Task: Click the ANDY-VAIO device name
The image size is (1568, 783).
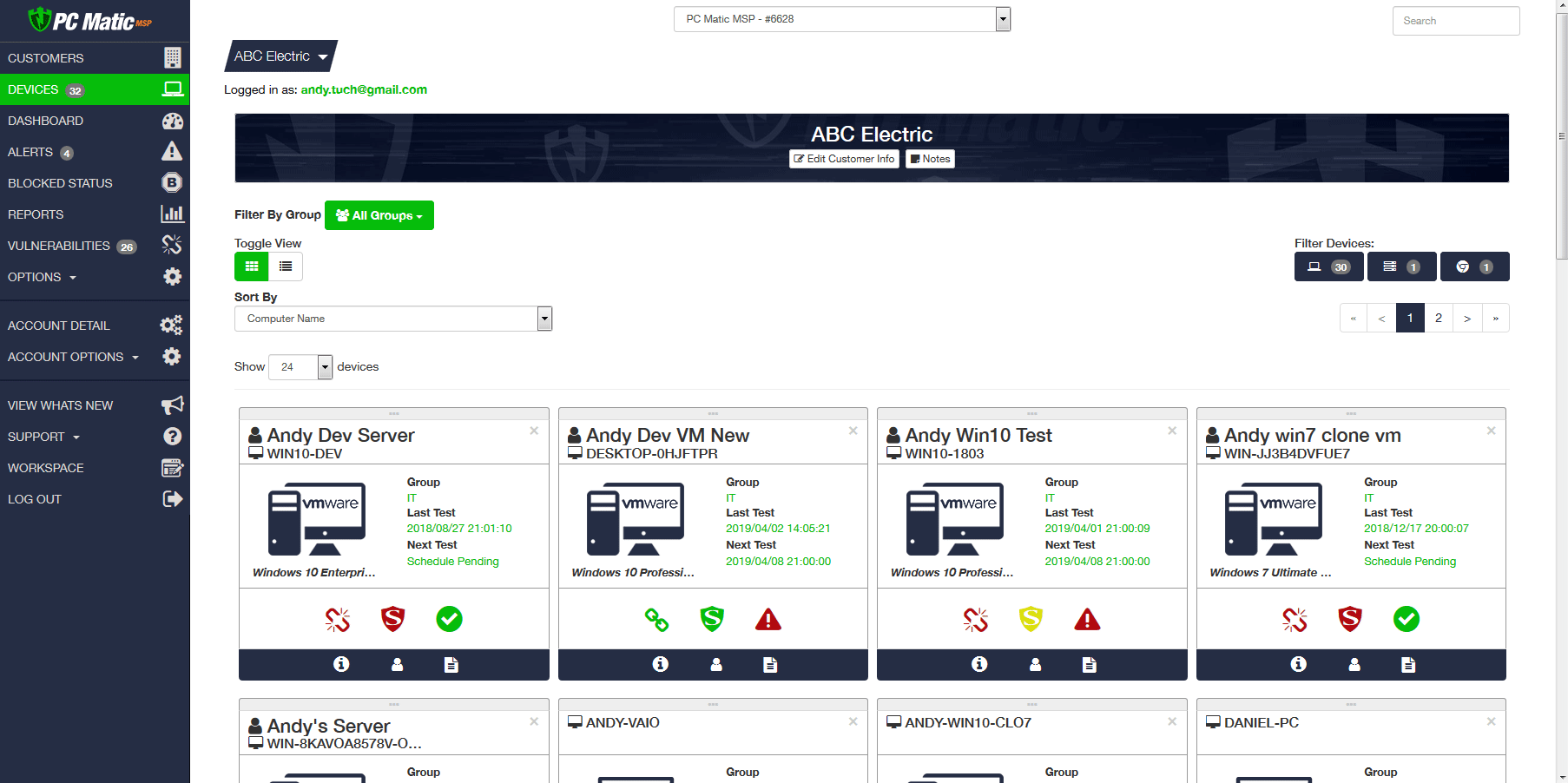Action: 623,722
